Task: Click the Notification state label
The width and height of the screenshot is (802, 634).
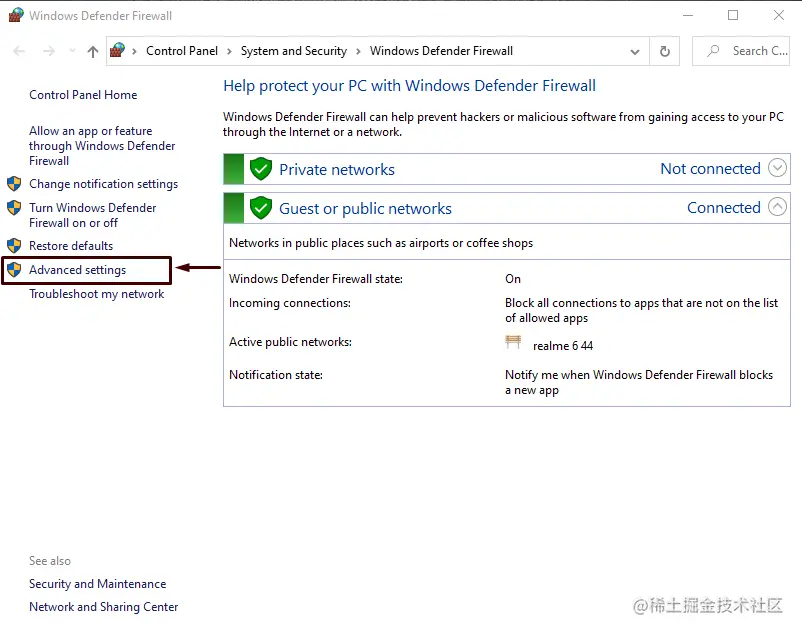Action: pyautogui.click(x=276, y=375)
